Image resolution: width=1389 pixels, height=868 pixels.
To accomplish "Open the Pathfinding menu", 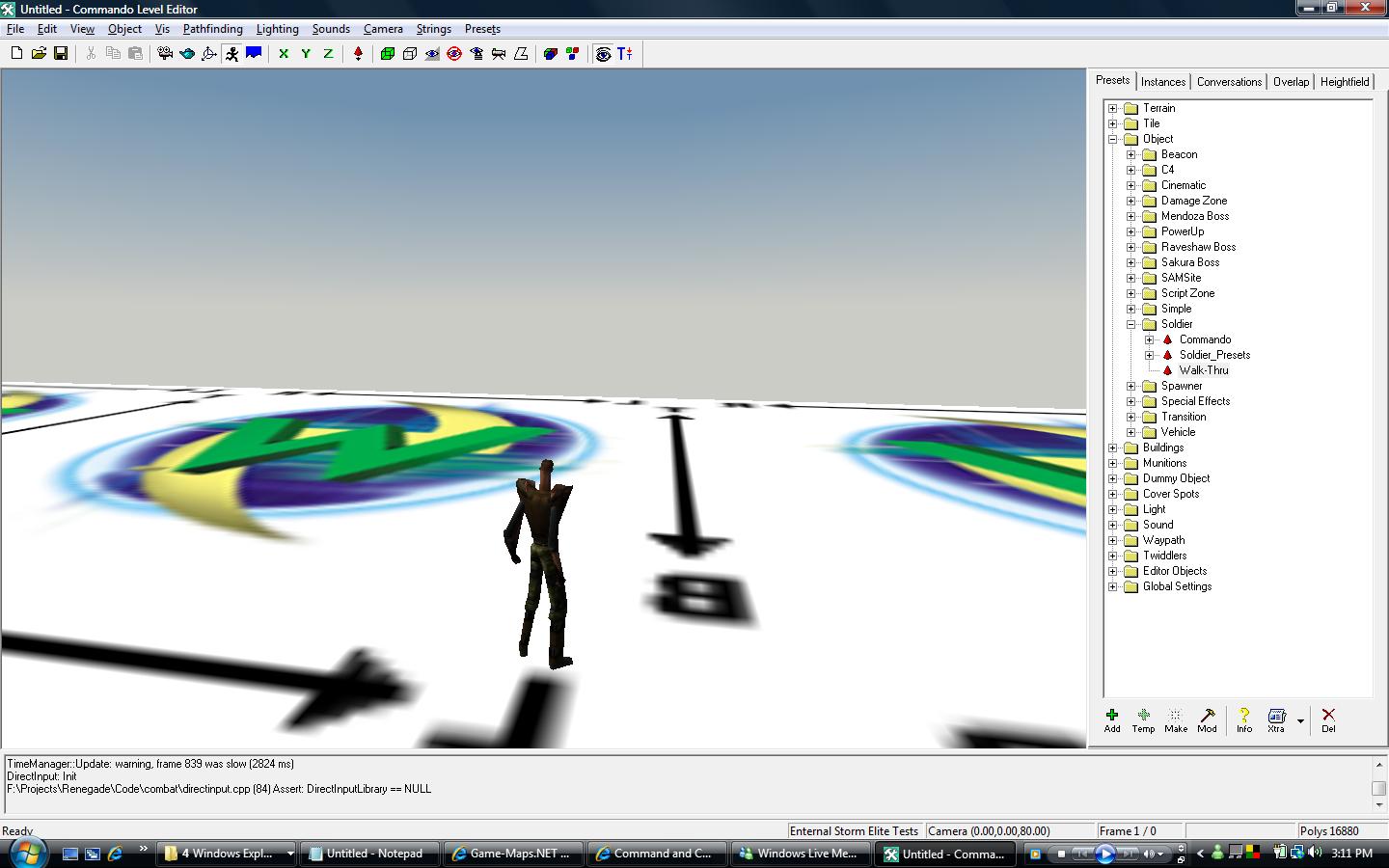I will click(x=212, y=29).
